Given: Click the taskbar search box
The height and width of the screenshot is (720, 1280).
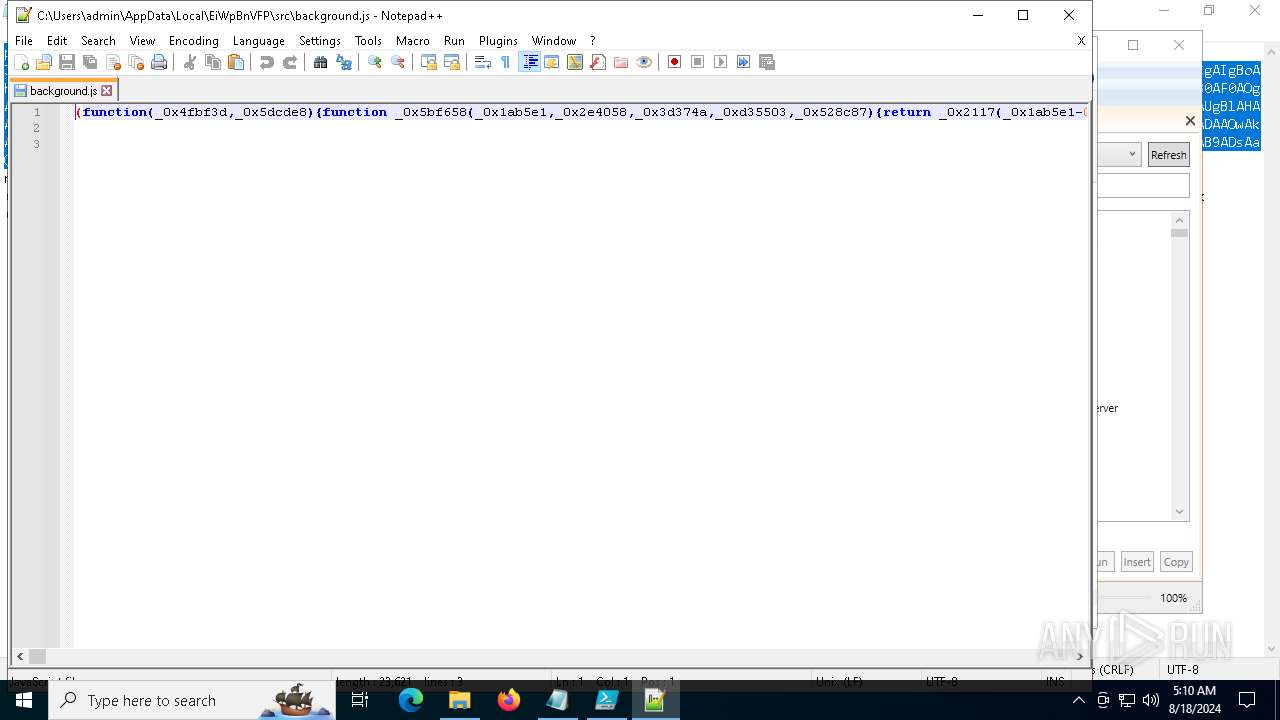Looking at the screenshot, I should pyautogui.click(x=192, y=700).
